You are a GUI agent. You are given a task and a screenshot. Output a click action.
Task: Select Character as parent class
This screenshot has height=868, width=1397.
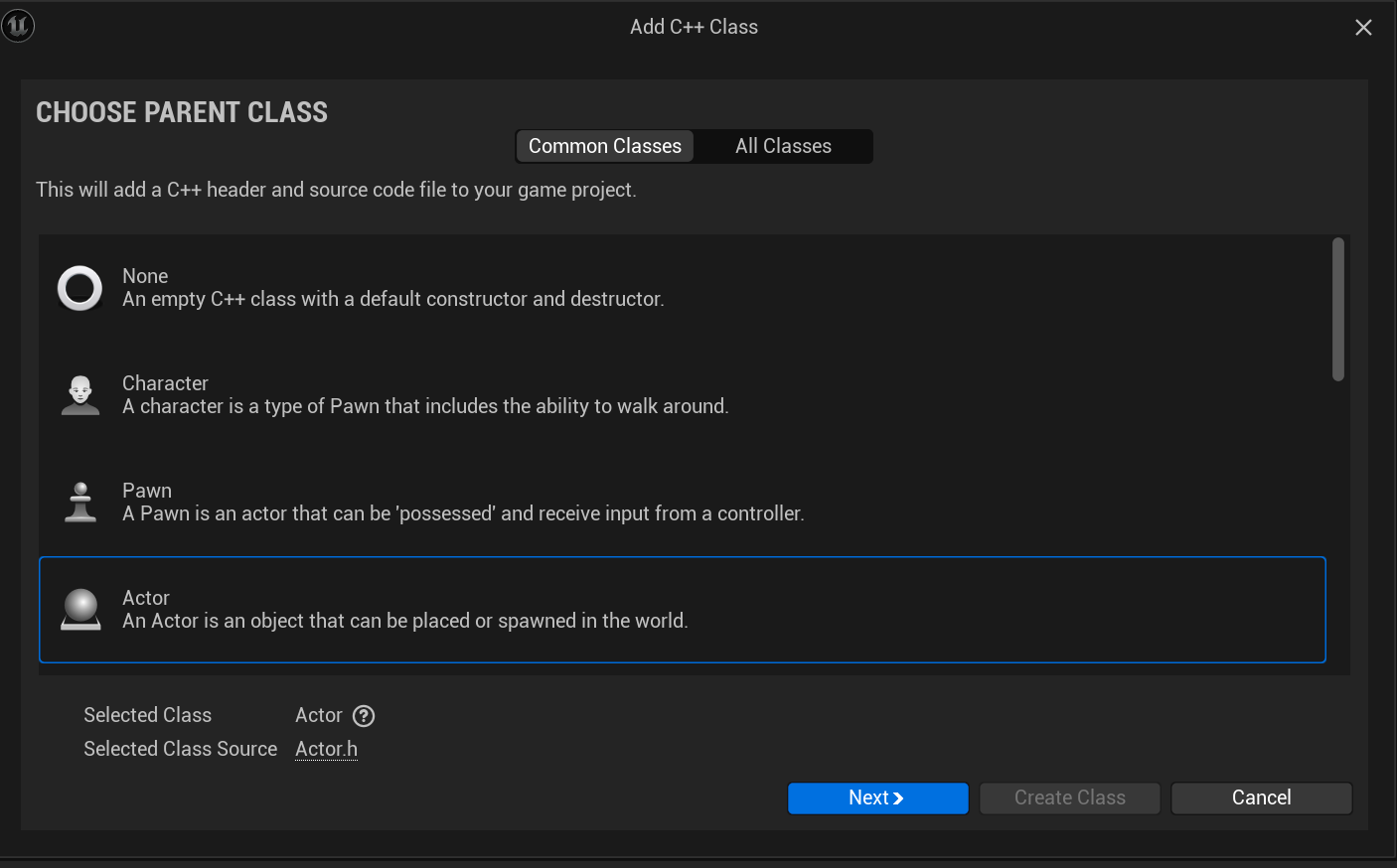683,395
